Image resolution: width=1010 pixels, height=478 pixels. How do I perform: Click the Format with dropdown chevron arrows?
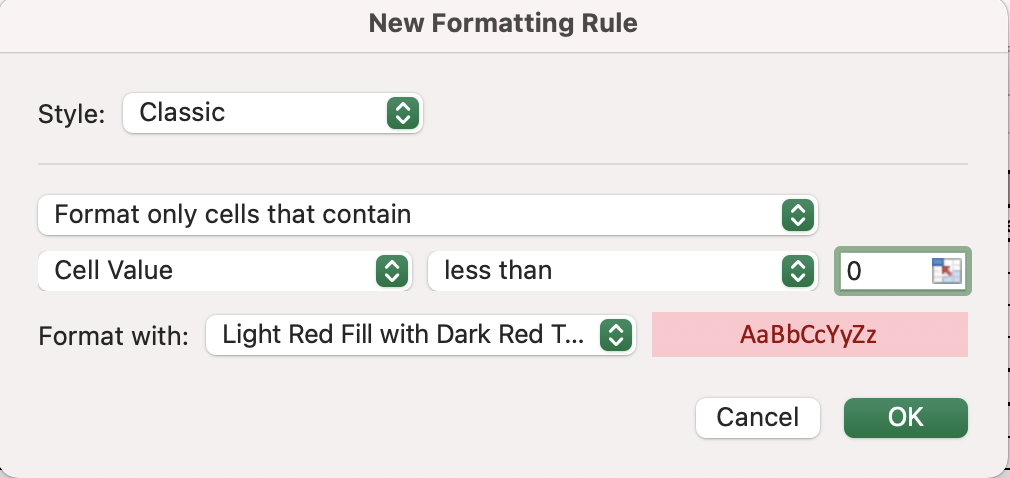(x=615, y=335)
